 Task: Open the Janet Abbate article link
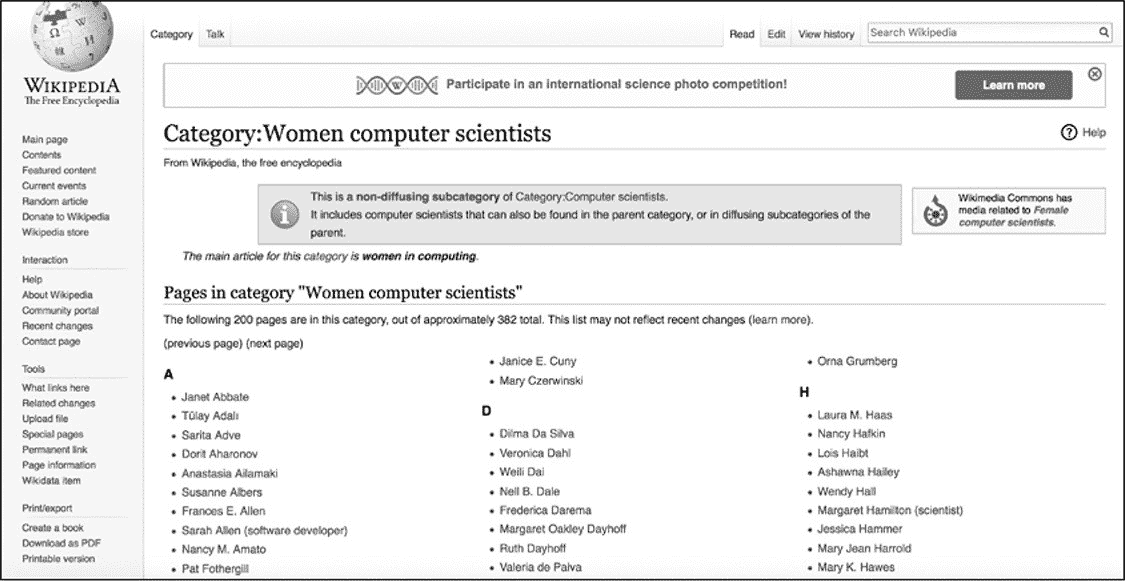pyautogui.click(x=215, y=397)
